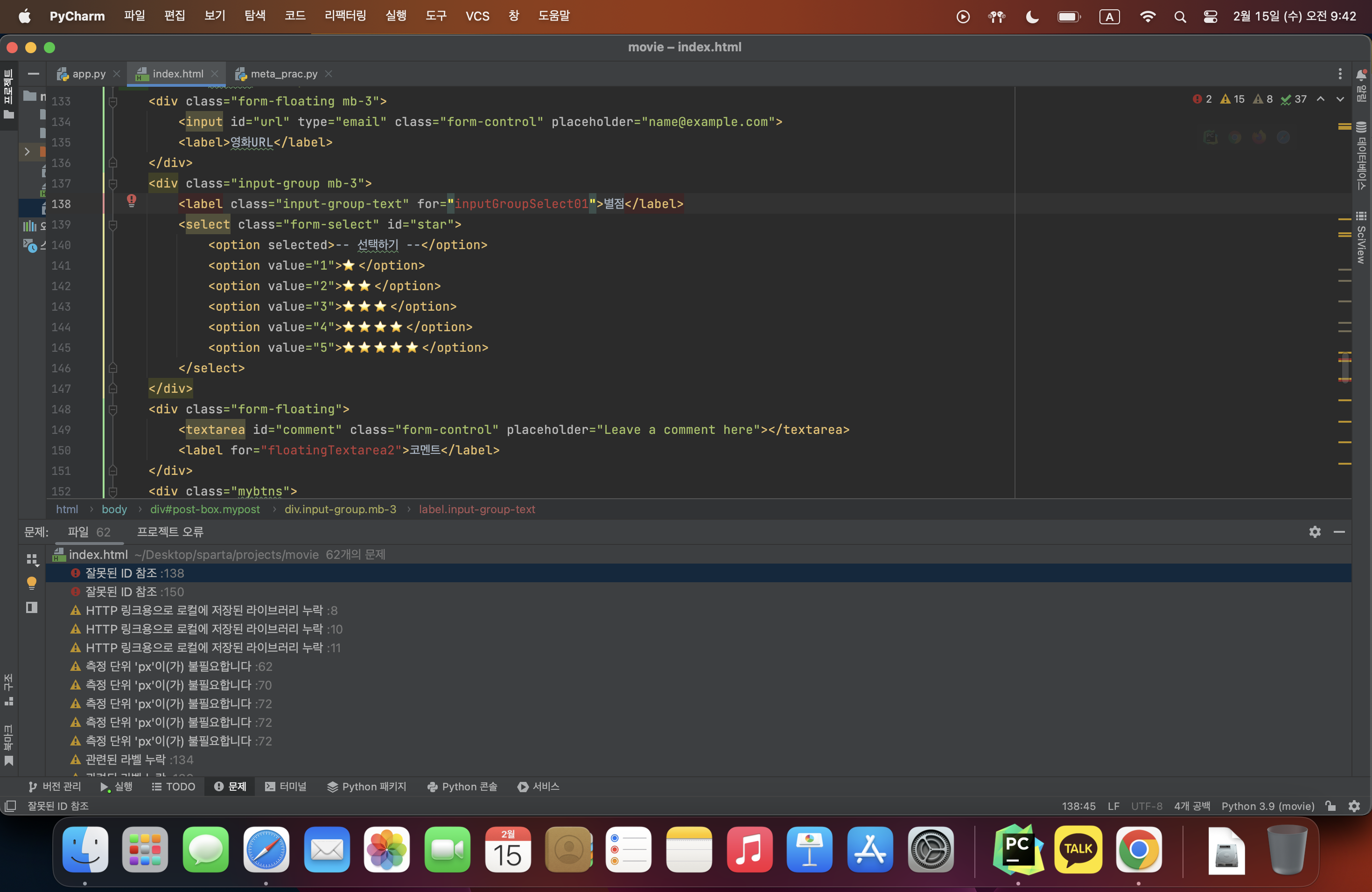This screenshot has width=1372, height=892.
Task: Switch to 프로젝트 오류 tab in Problems
Action: pyautogui.click(x=170, y=532)
